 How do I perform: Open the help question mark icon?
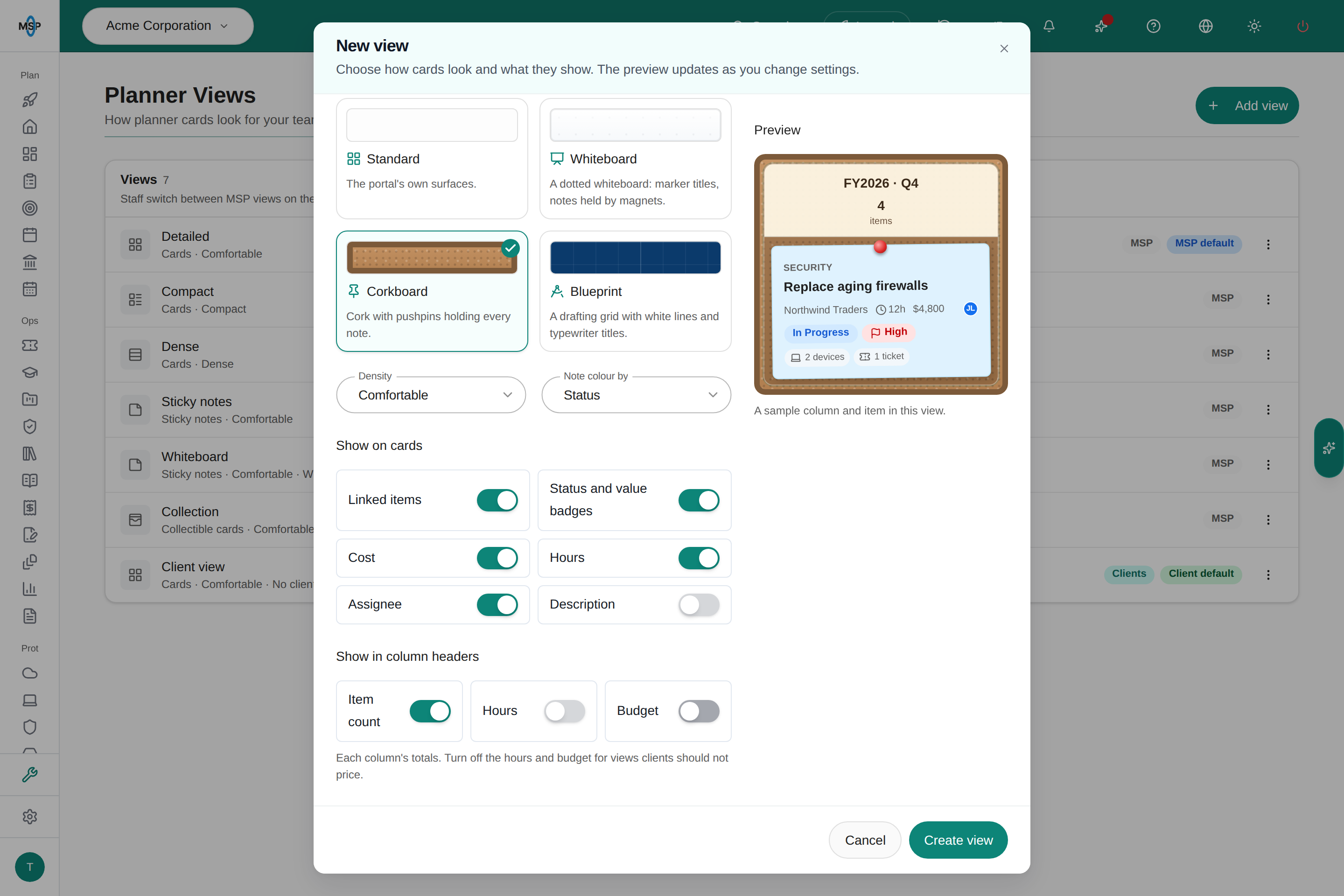(x=1153, y=26)
